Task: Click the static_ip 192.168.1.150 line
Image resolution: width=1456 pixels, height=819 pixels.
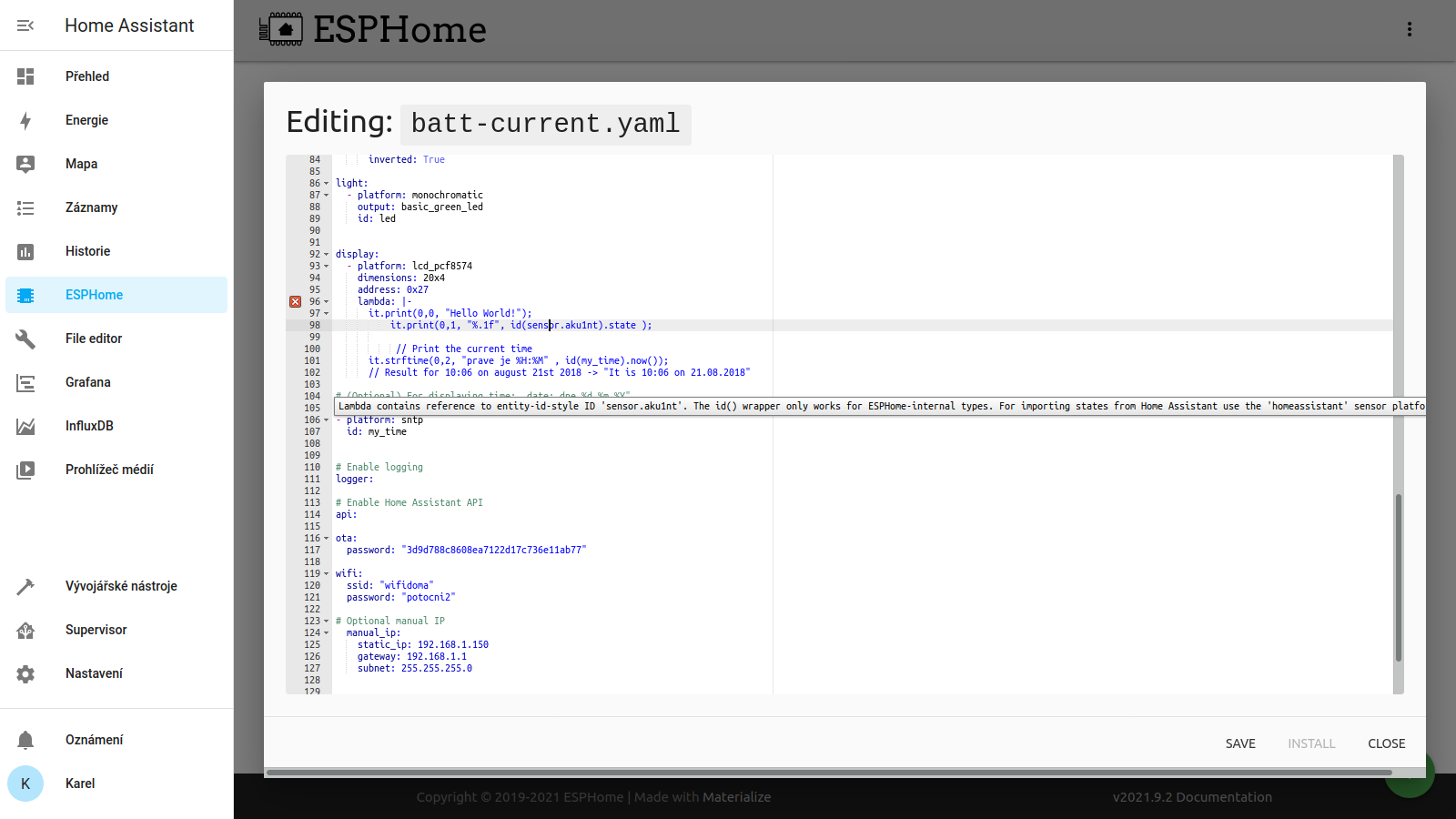Action: (423, 644)
